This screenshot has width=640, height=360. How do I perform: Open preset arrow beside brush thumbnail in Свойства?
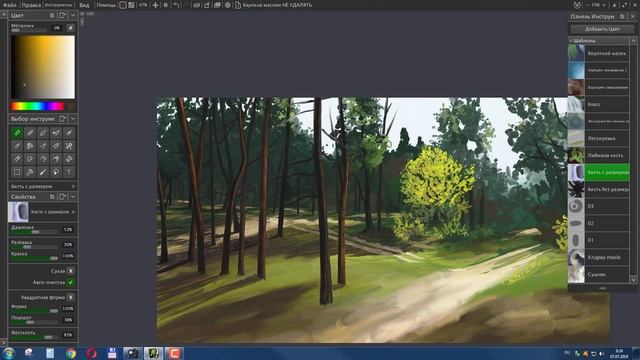point(73,212)
